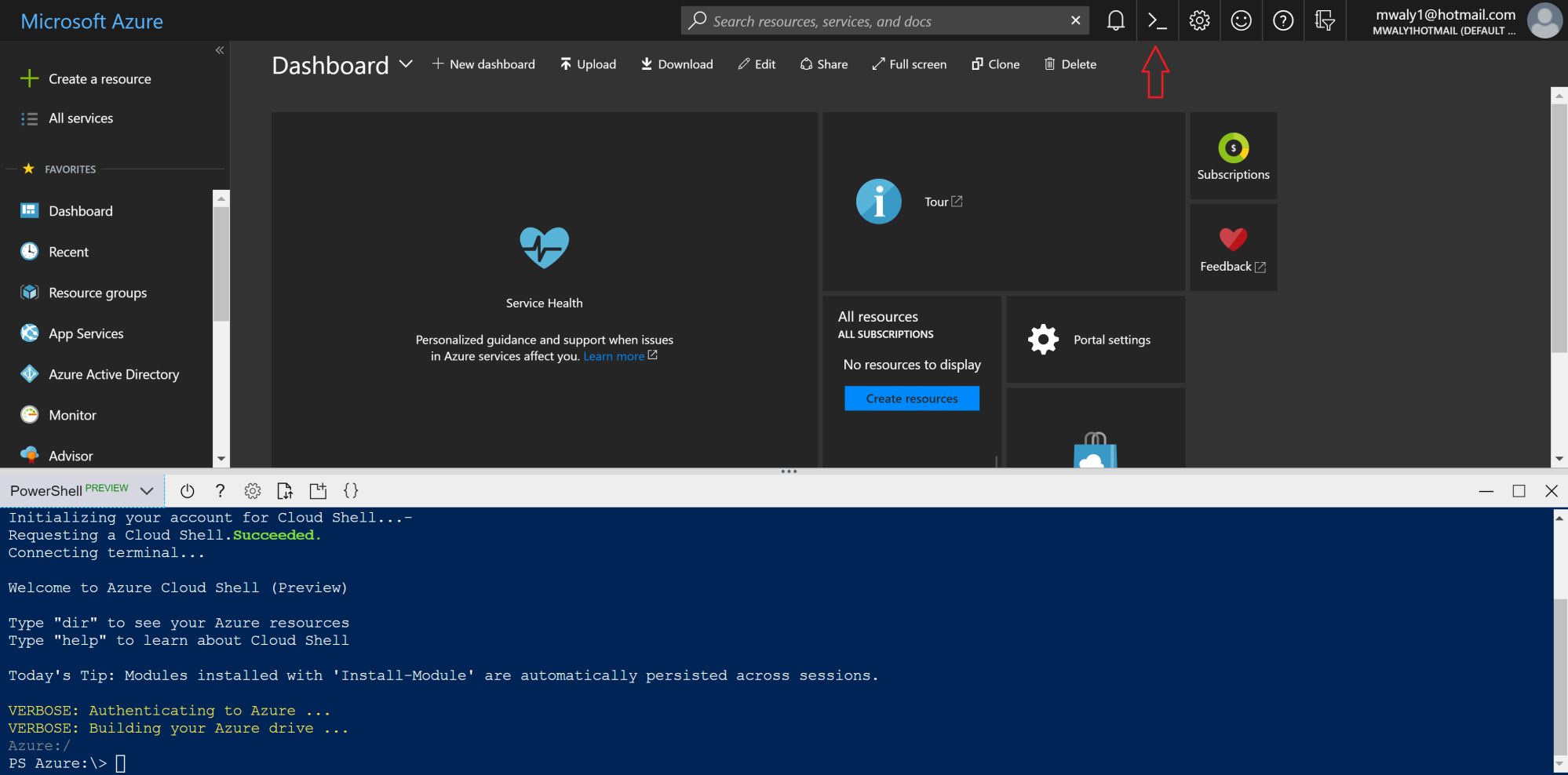Delete the dashboard

1070,64
